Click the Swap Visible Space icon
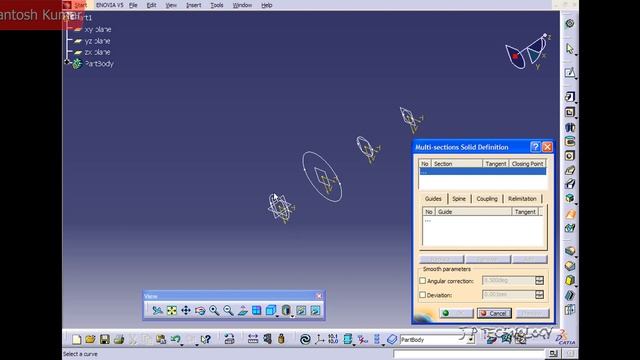This screenshot has width=640, height=360. [x=315, y=311]
